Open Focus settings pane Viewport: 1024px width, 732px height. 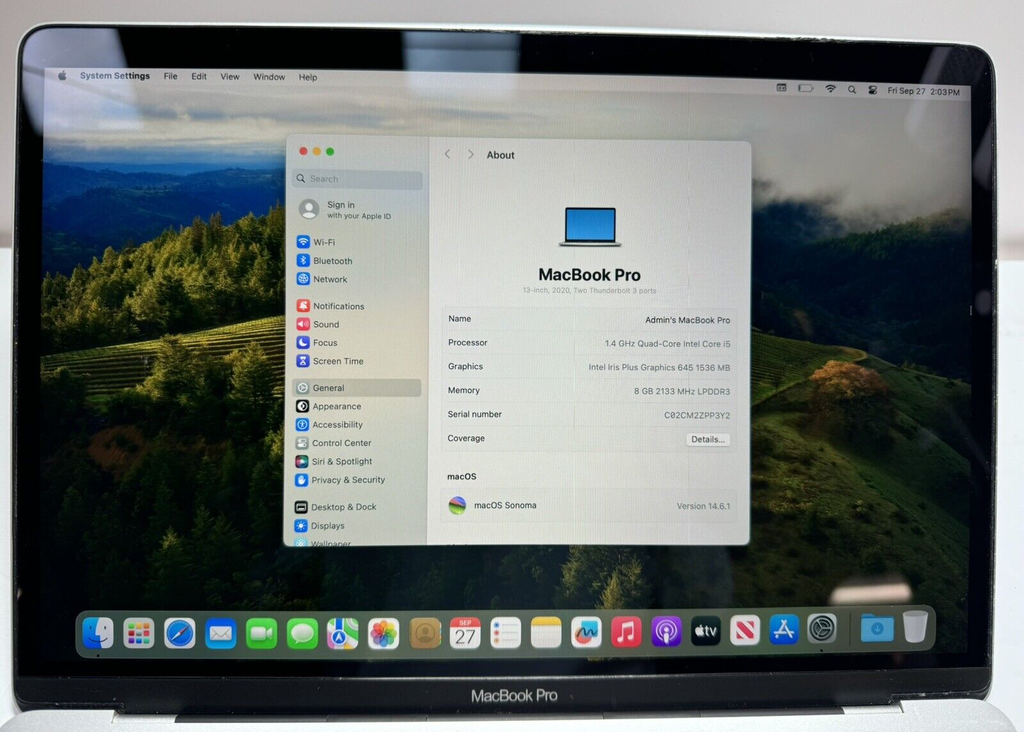pos(317,342)
